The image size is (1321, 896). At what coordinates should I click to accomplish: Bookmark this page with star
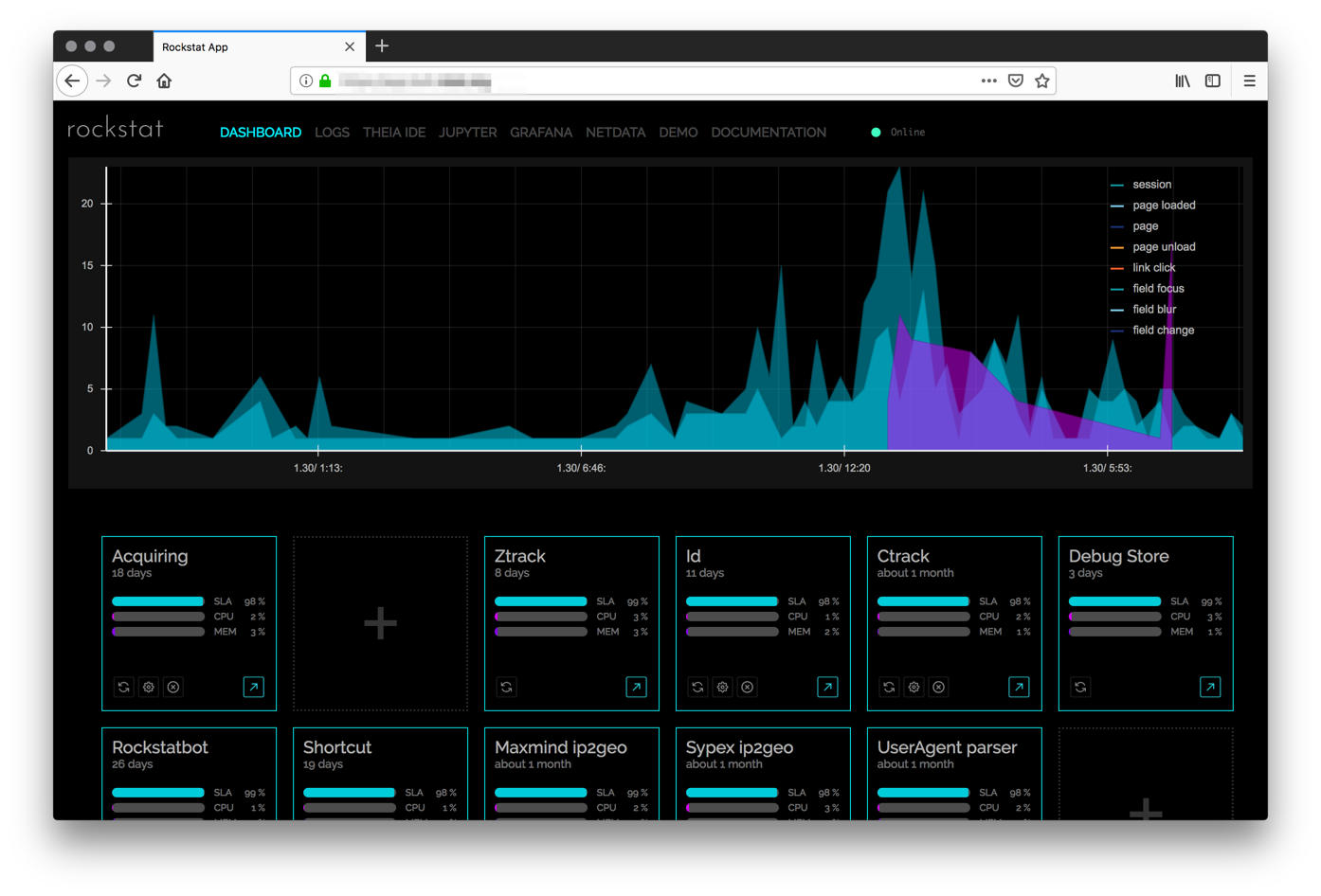coord(1042,81)
